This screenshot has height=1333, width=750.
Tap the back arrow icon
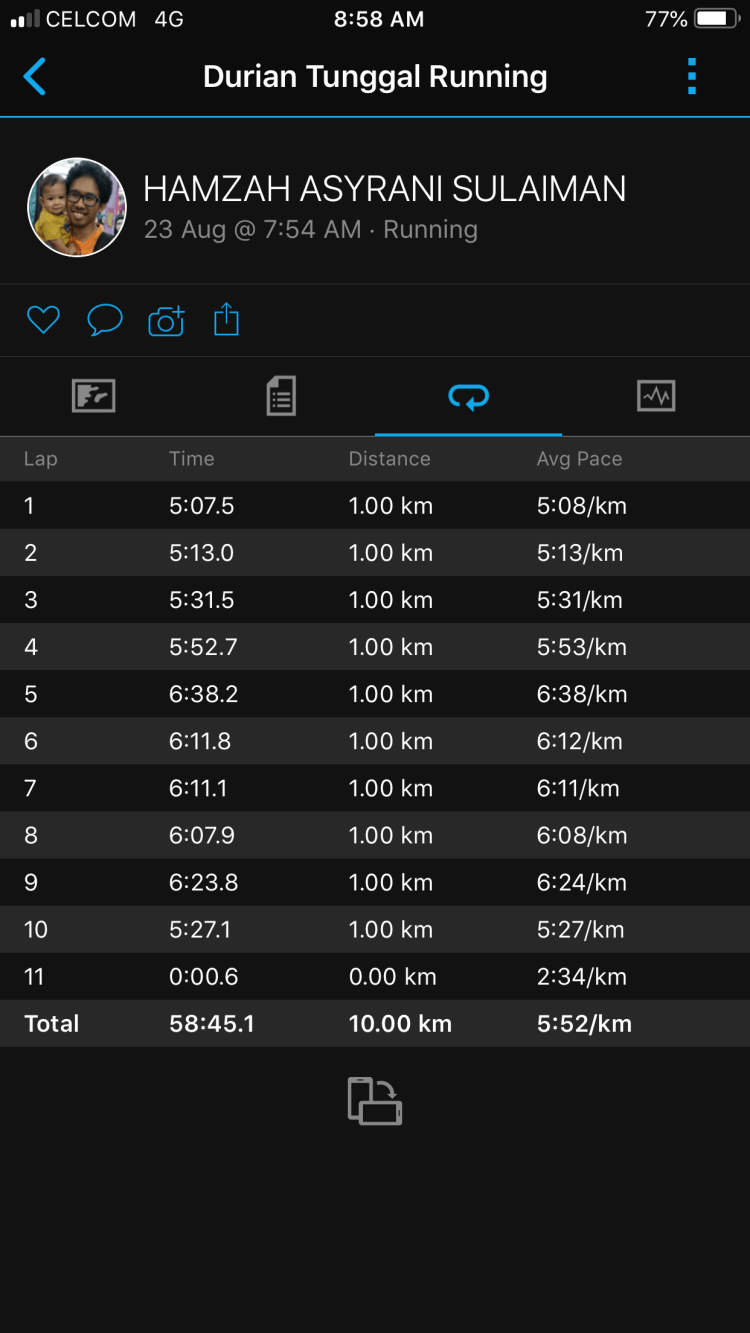[35, 77]
